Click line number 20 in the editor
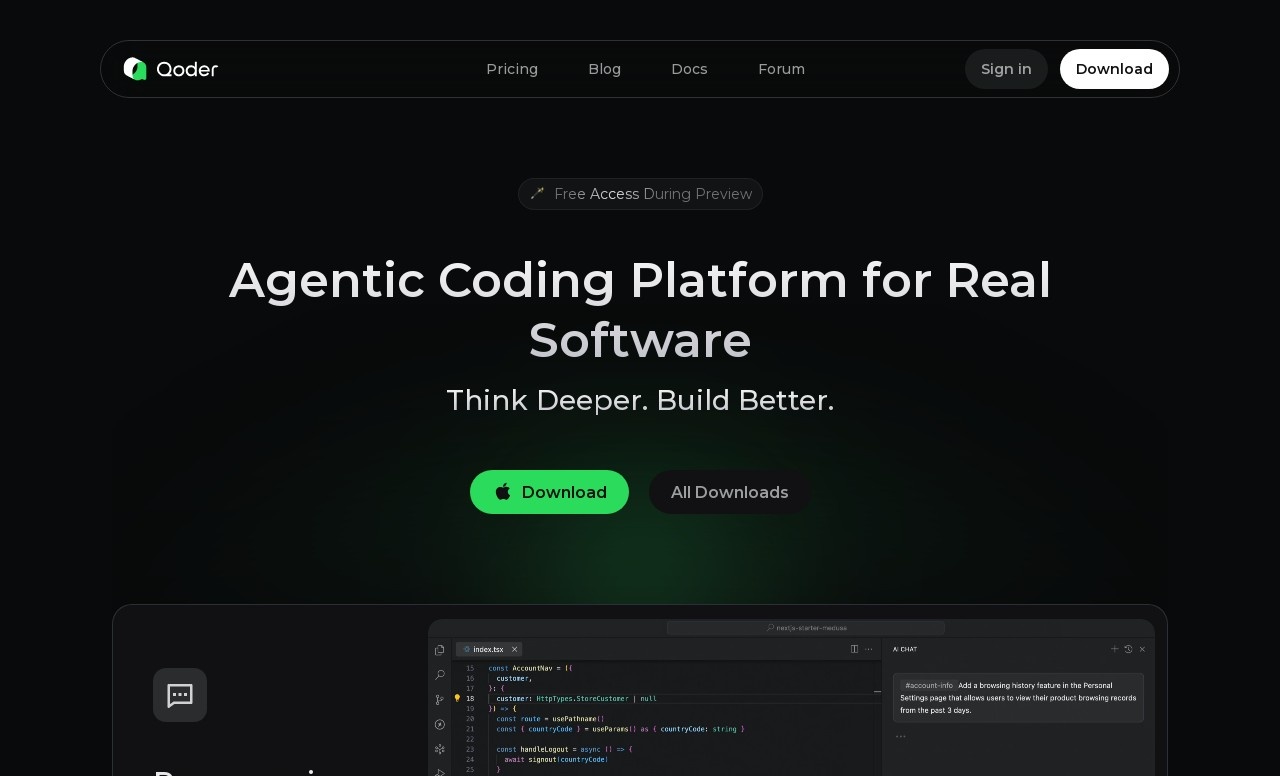 click(470, 719)
